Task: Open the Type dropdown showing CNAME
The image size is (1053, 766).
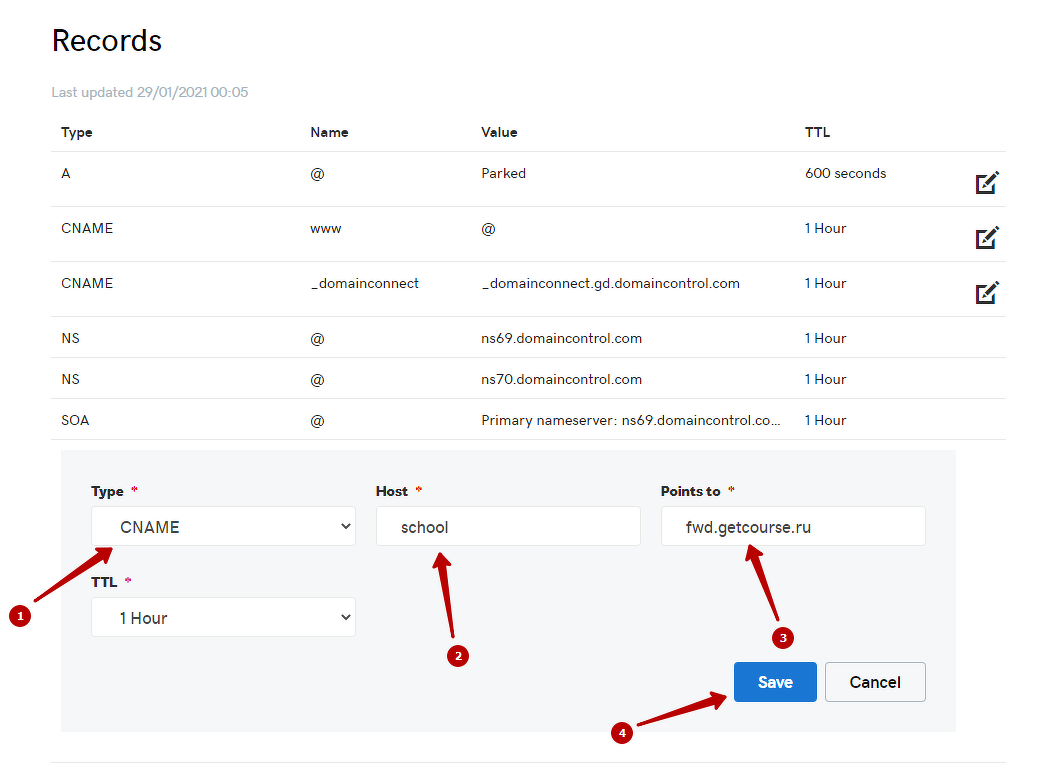Action: click(x=223, y=527)
